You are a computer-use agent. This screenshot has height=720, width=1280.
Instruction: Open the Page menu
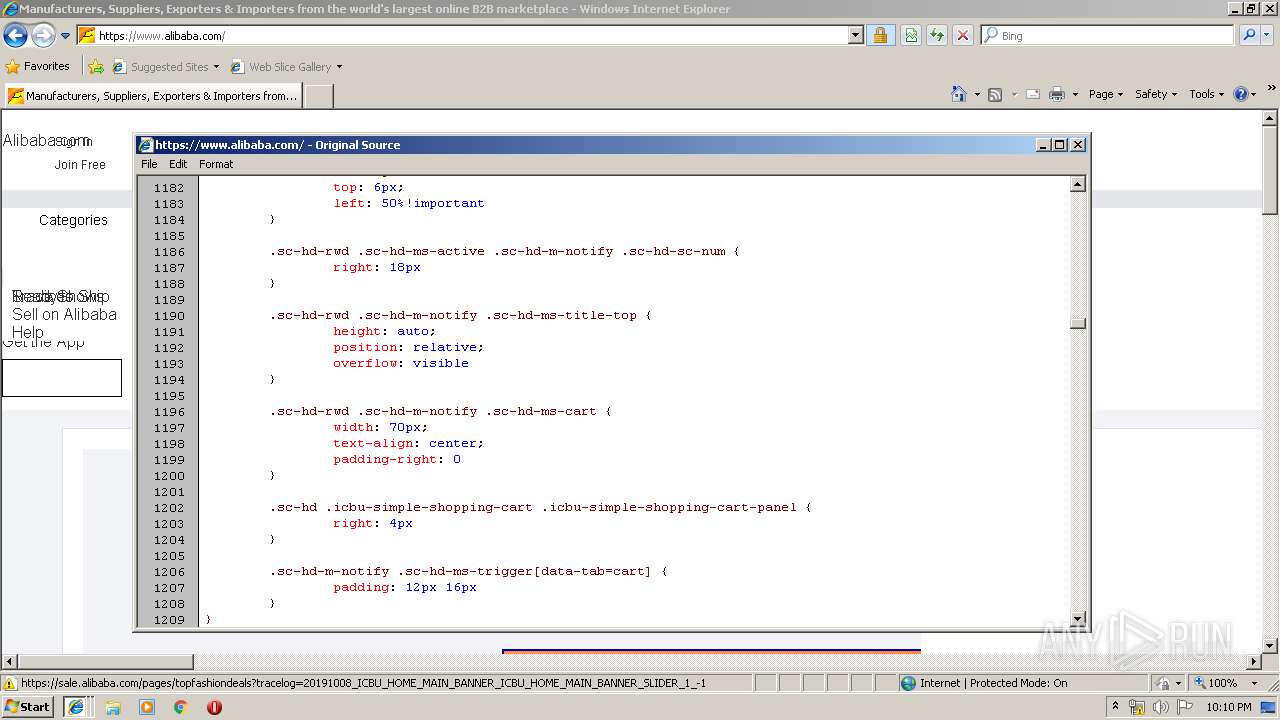click(1106, 94)
